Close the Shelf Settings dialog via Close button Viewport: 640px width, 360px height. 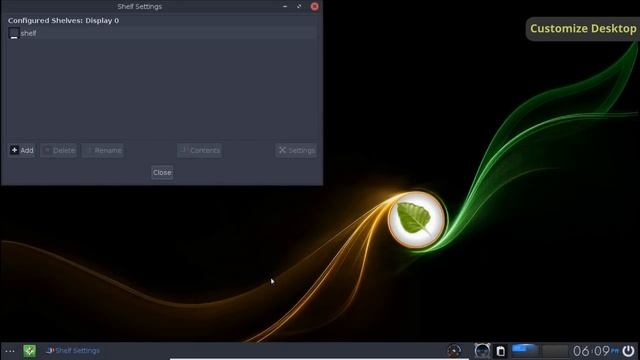coord(162,172)
